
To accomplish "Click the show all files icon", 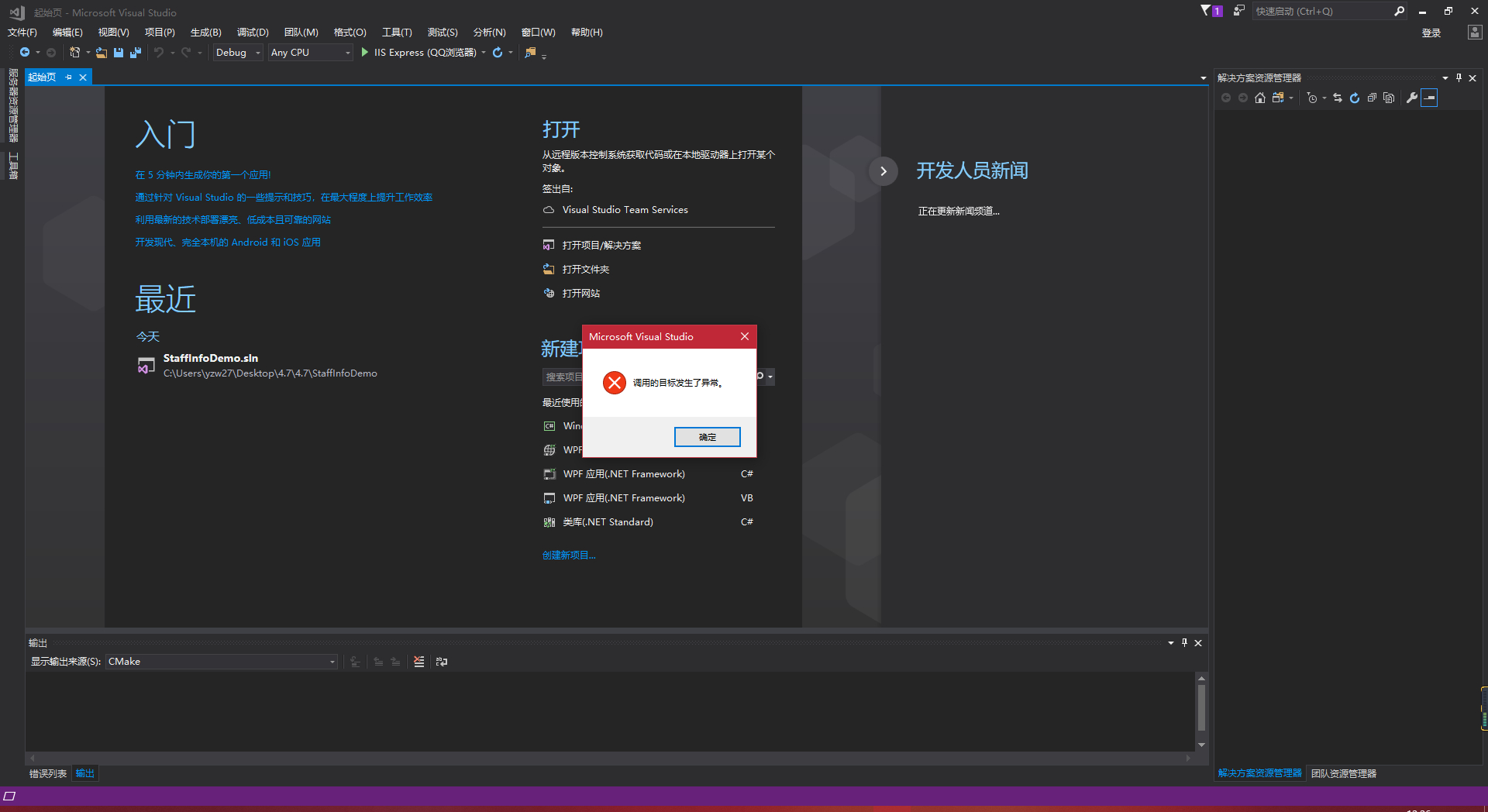I will pos(1389,98).
